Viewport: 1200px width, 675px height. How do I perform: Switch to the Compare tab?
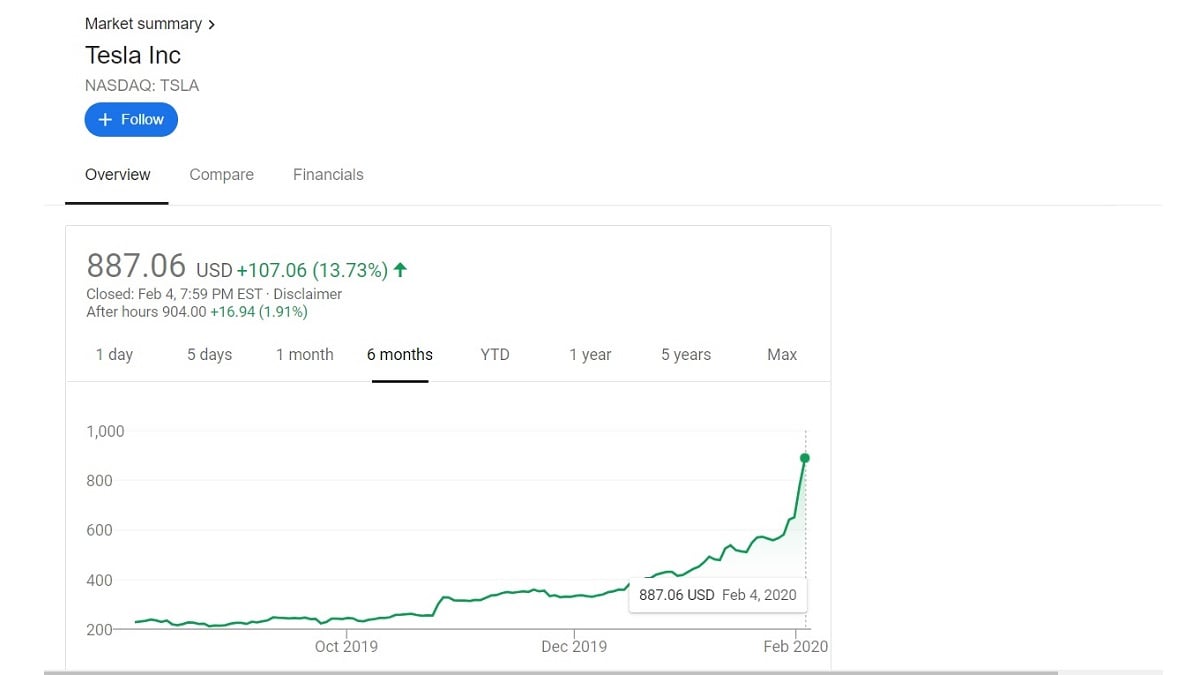pos(221,175)
